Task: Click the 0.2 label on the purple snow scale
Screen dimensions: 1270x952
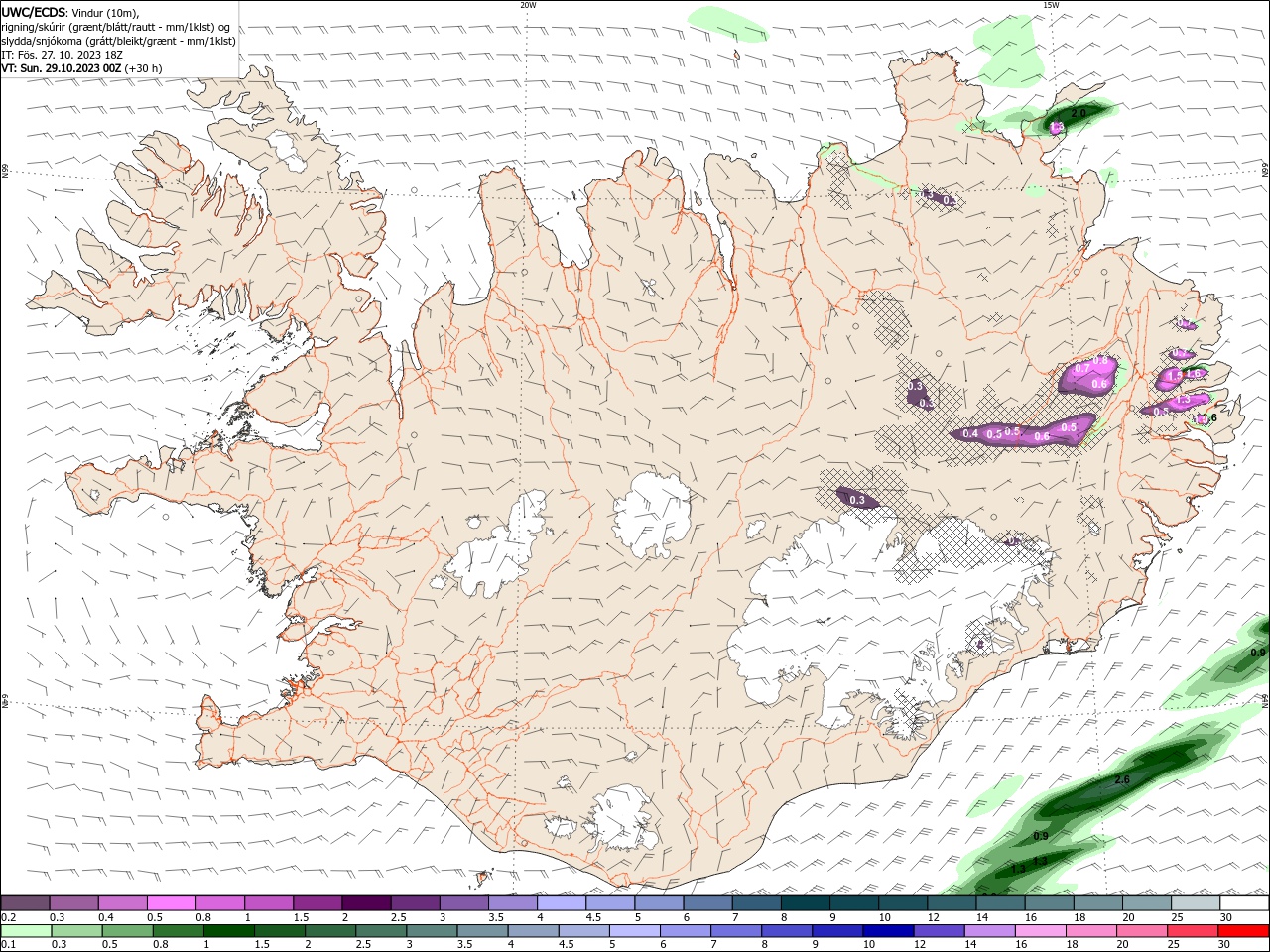Action: pyautogui.click(x=9, y=917)
